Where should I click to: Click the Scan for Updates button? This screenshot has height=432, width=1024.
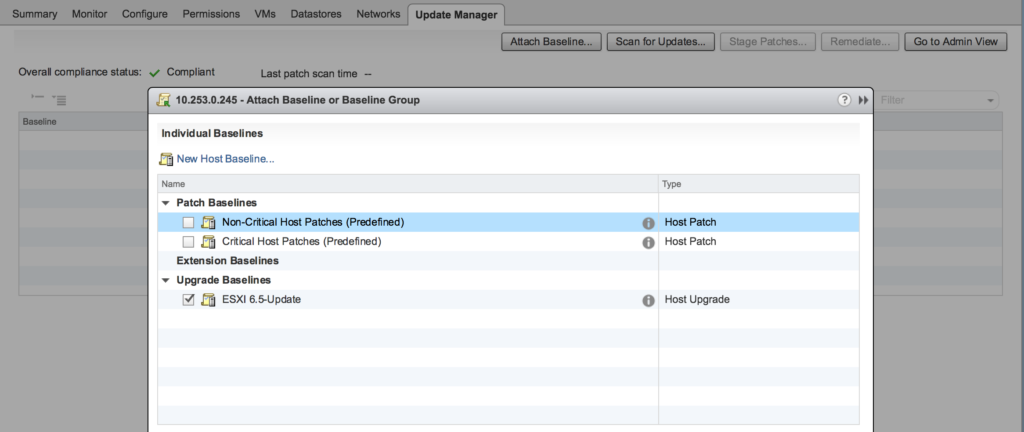click(660, 42)
